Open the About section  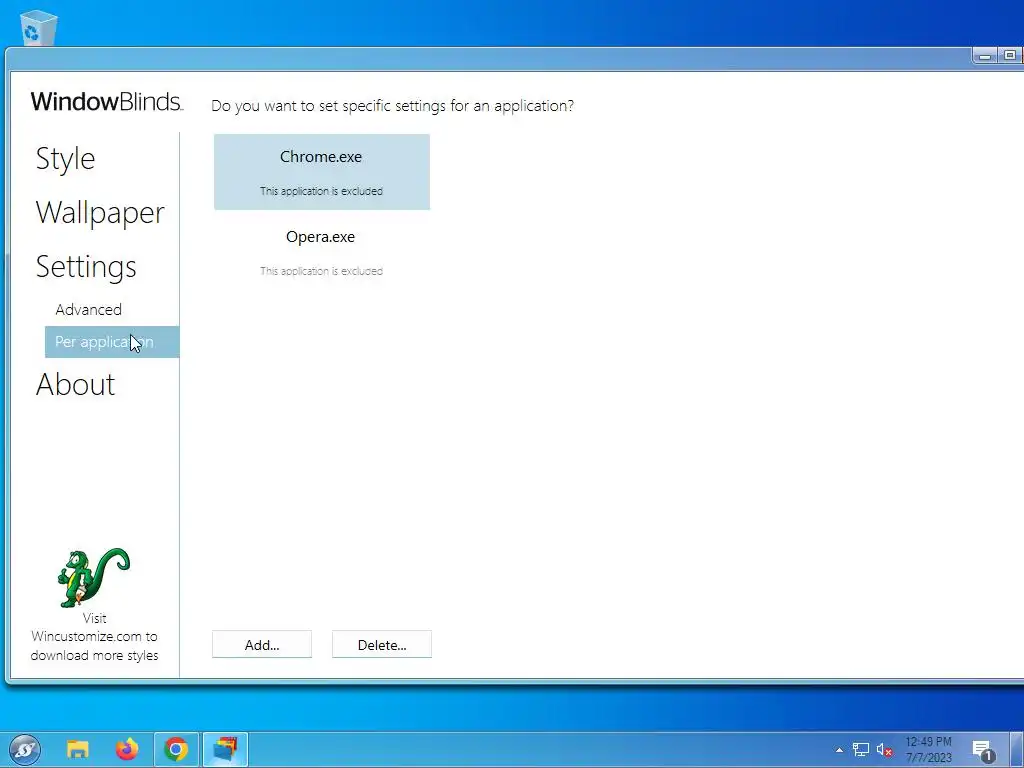pyautogui.click(x=75, y=384)
